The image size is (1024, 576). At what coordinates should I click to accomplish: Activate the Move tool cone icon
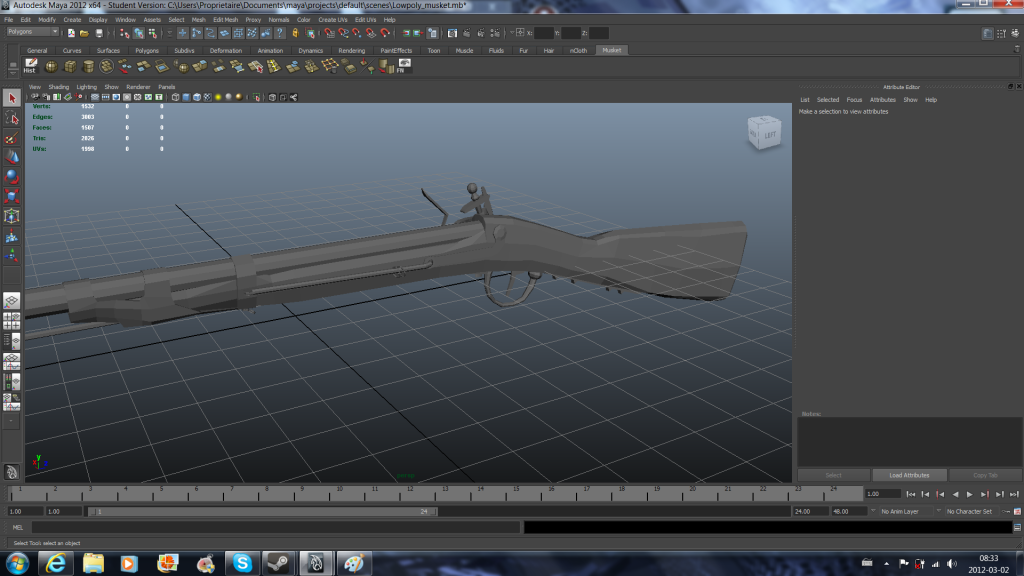(x=12, y=157)
